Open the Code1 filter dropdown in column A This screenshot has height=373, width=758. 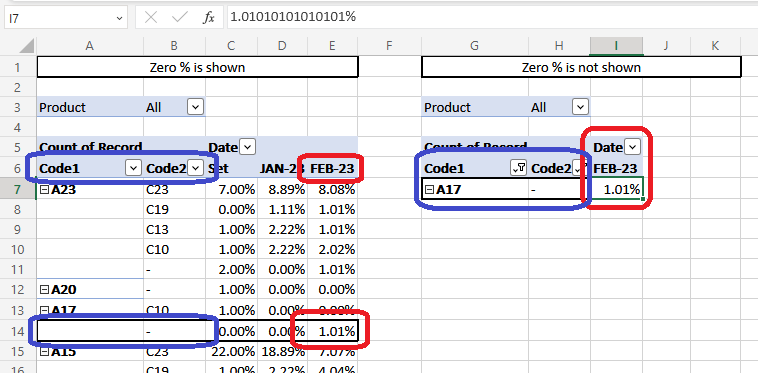(x=132, y=168)
